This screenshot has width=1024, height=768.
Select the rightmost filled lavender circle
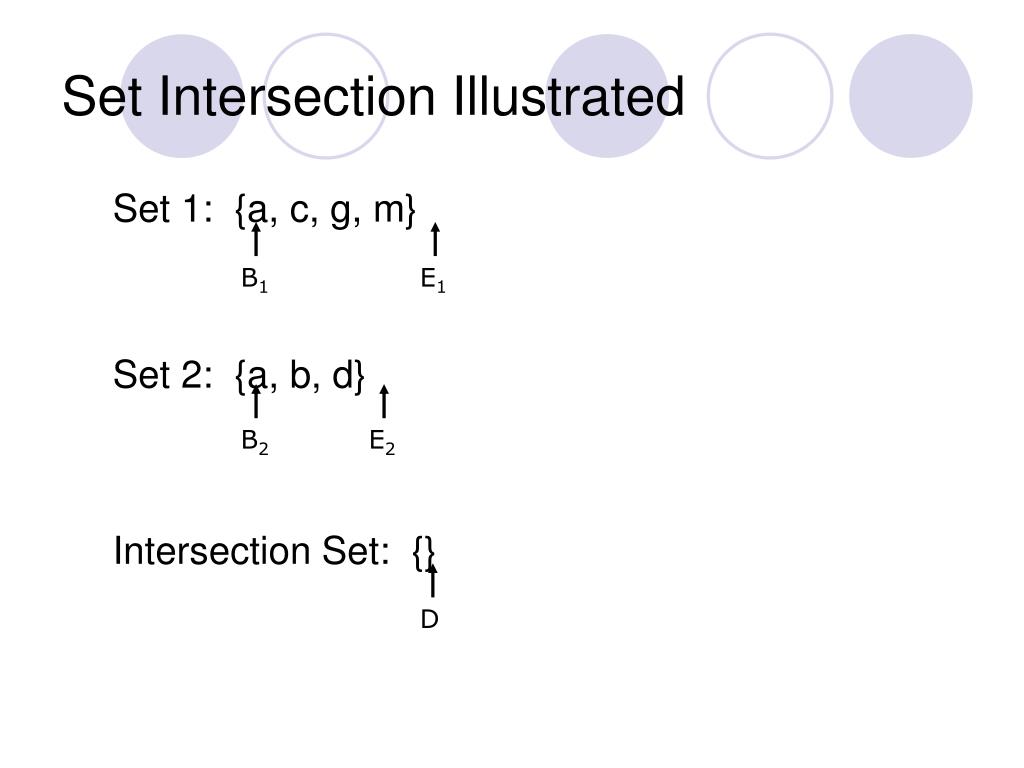[910, 96]
